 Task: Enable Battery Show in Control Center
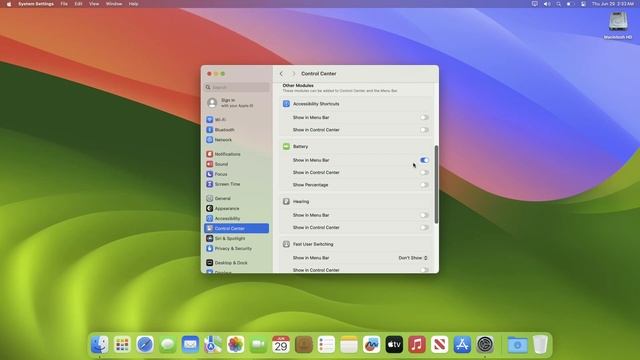(424, 173)
